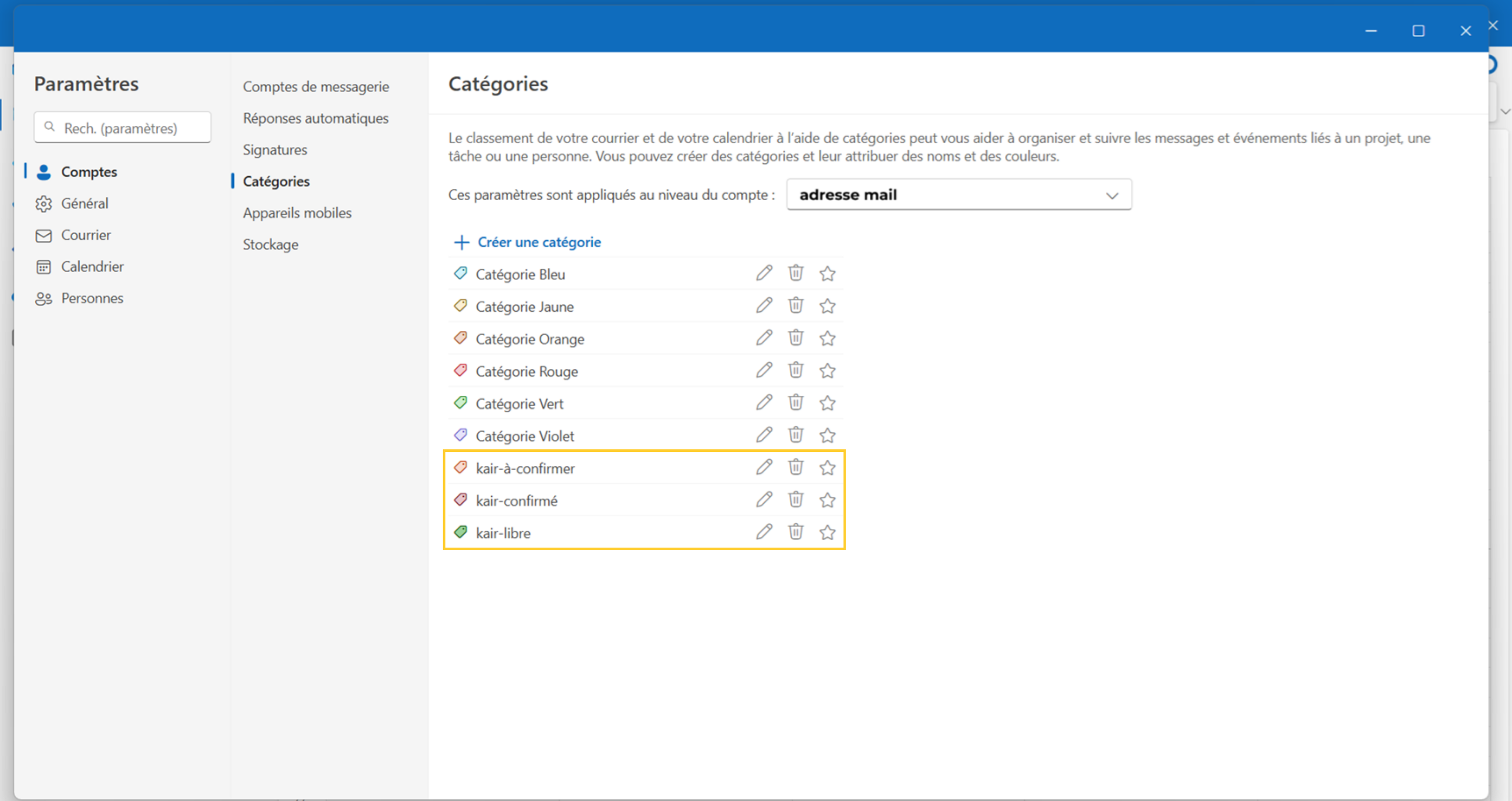The height and width of the screenshot is (801, 1512).
Task: Toggle favorite star for Catégorie Vert
Action: pyautogui.click(x=827, y=403)
